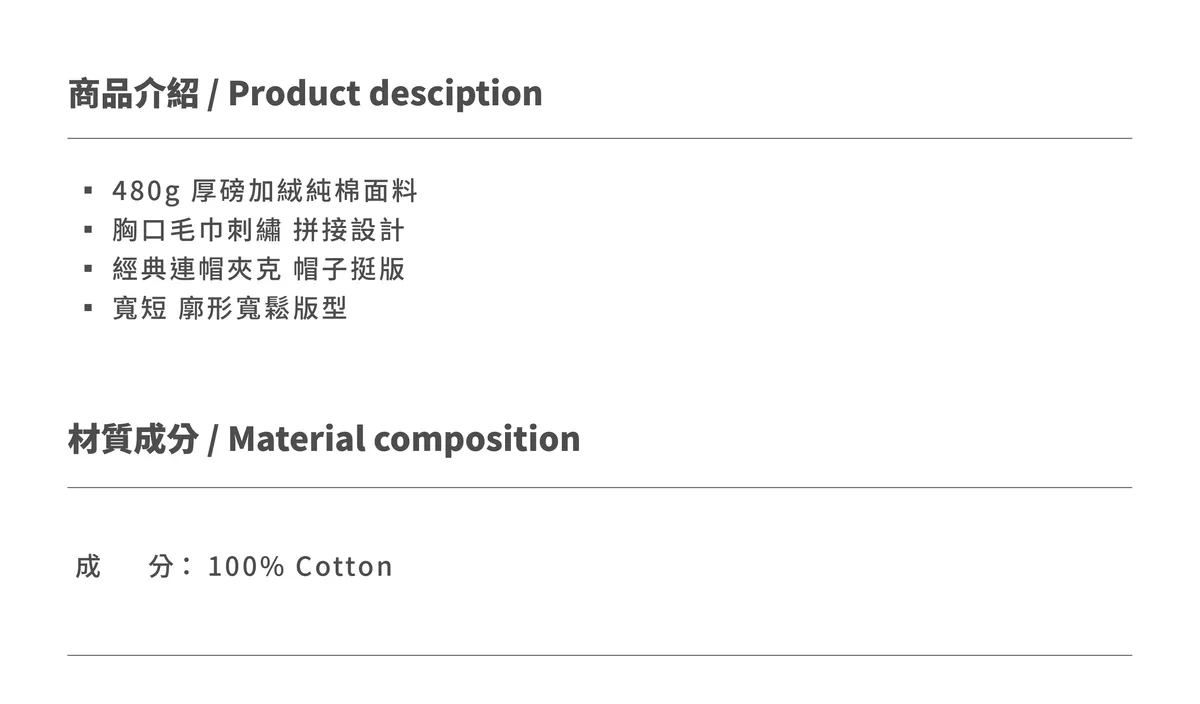The height and width of the screenshot is (704, 1200).
Task: Click the 胸口毛巾刺繡 text
Action: pyautogui.click(x=197, y=230)
